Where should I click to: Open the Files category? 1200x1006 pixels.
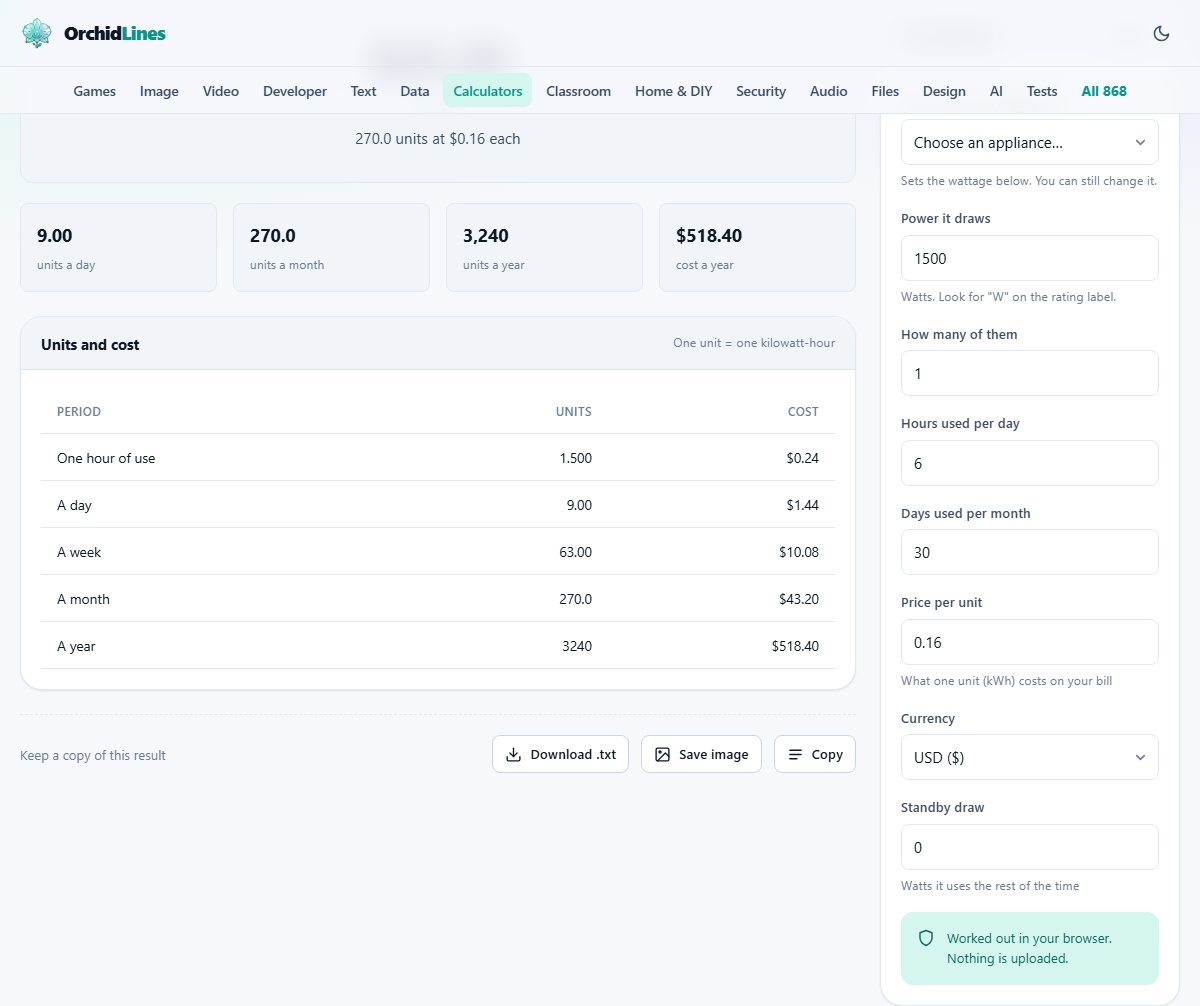pyautogui.click(x=885, y=91)
